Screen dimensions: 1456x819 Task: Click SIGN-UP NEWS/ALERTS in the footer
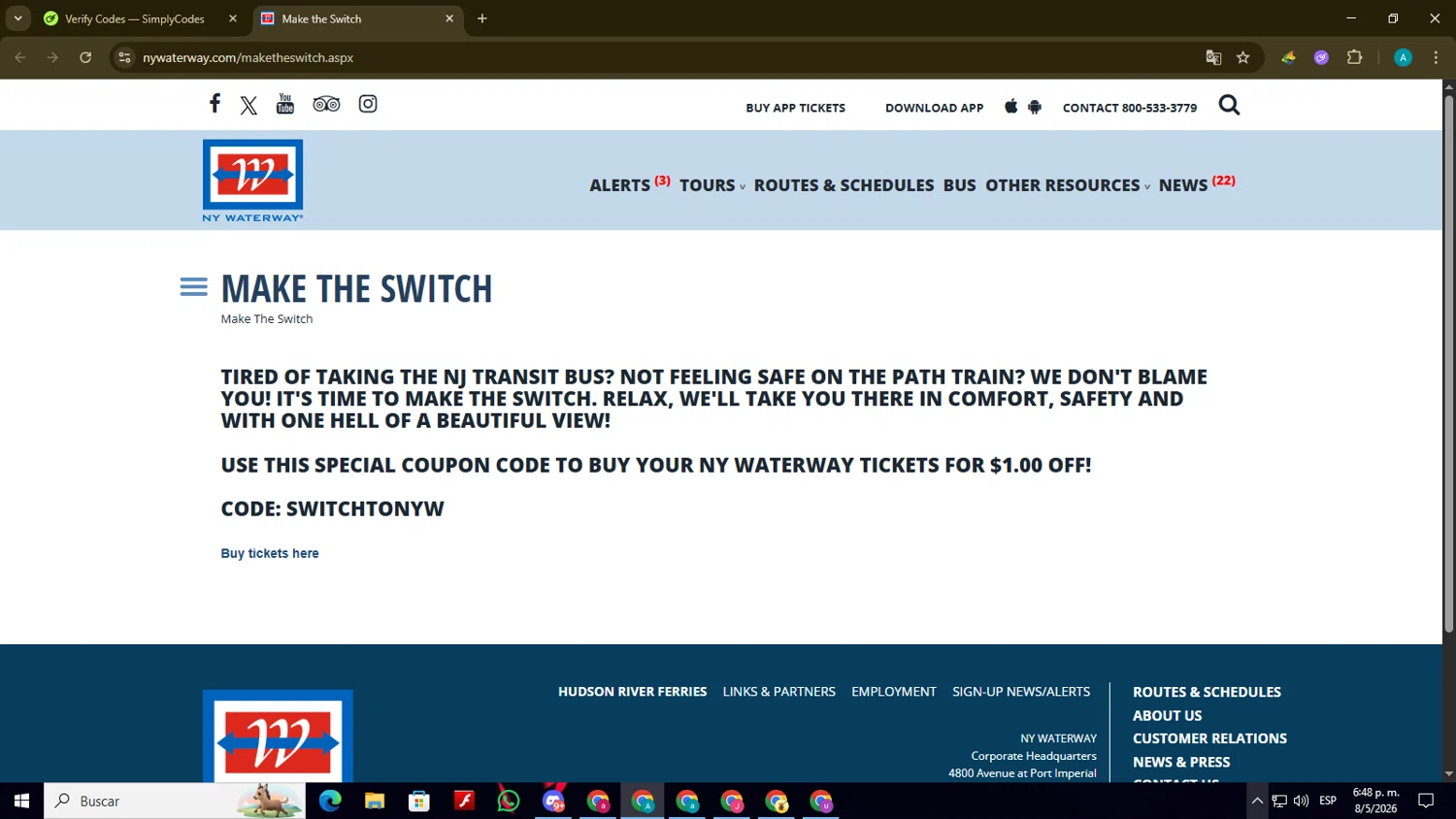click(x=1021, y=692)
